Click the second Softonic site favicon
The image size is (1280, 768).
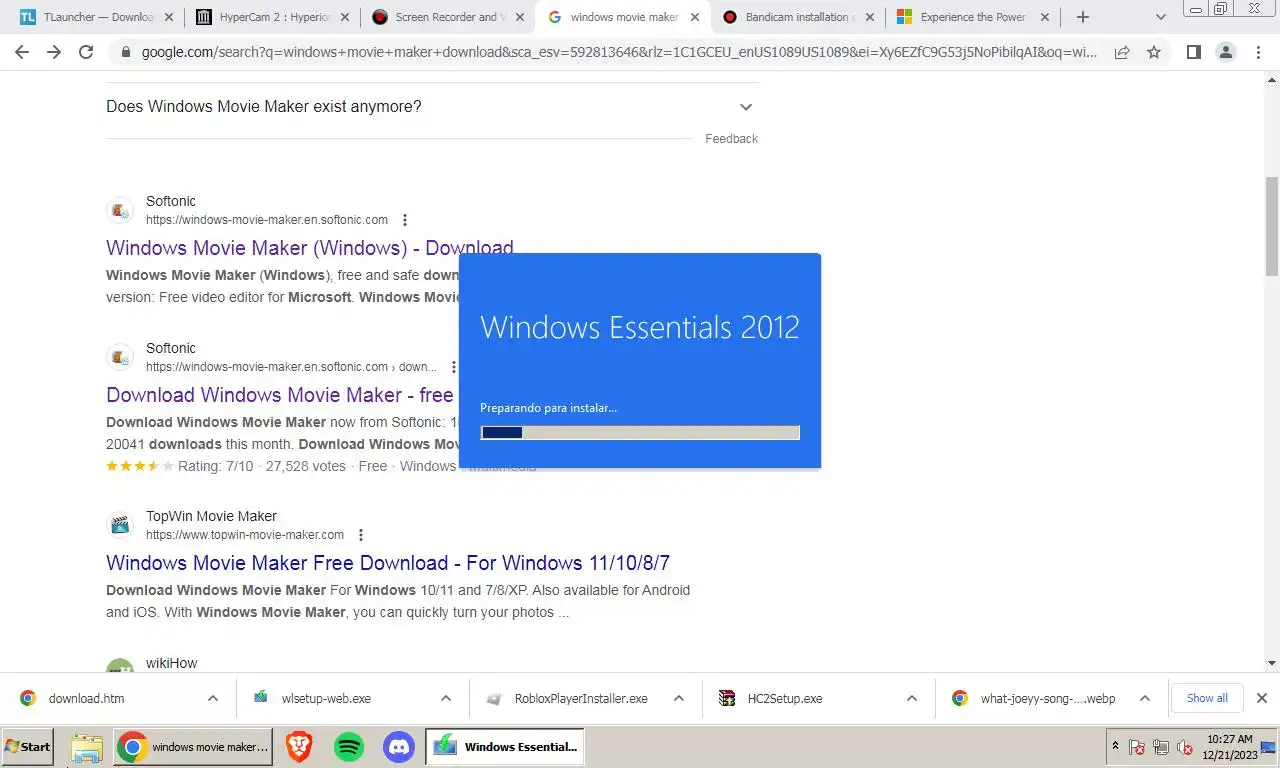tap(120, 357)
